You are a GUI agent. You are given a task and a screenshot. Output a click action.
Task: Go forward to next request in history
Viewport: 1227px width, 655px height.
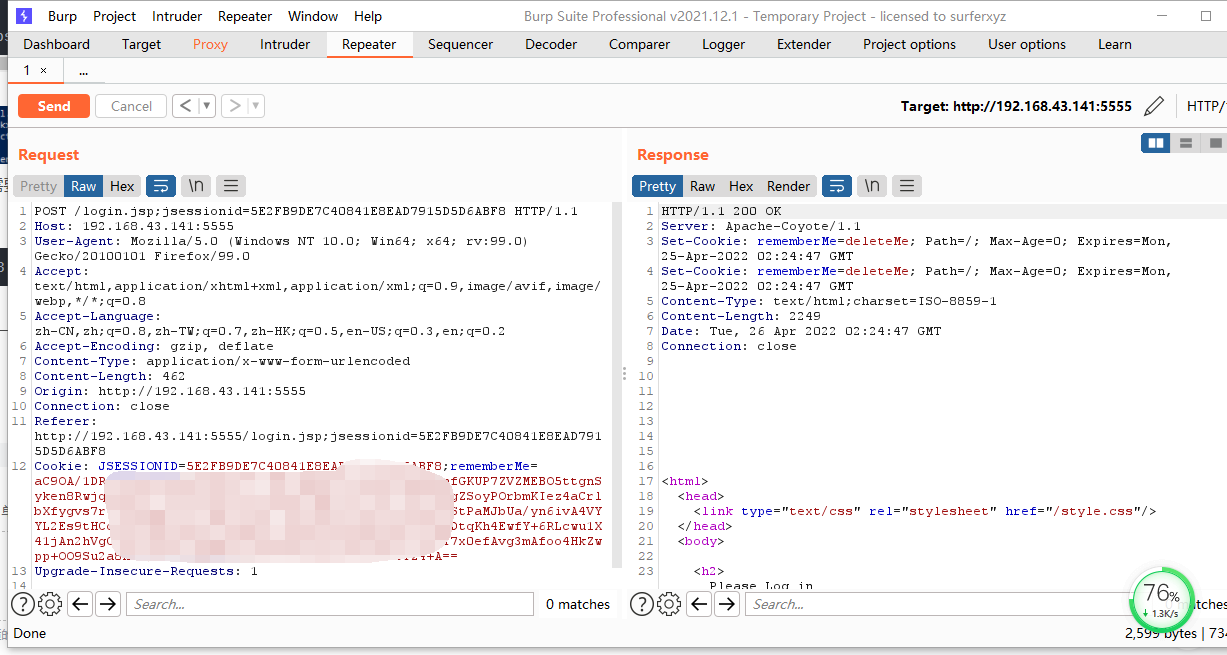click(234, 106)
